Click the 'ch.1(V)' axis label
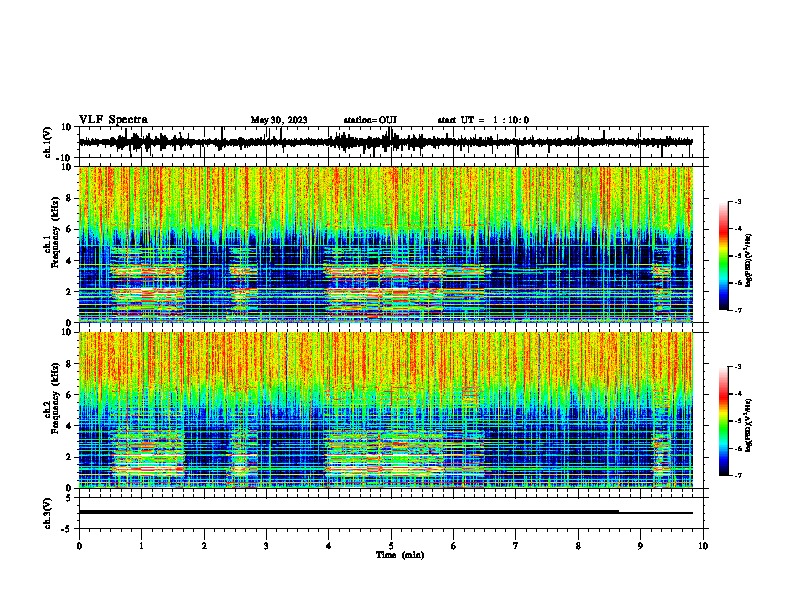This screenshot has width=792, height=612. click(48, 142)
